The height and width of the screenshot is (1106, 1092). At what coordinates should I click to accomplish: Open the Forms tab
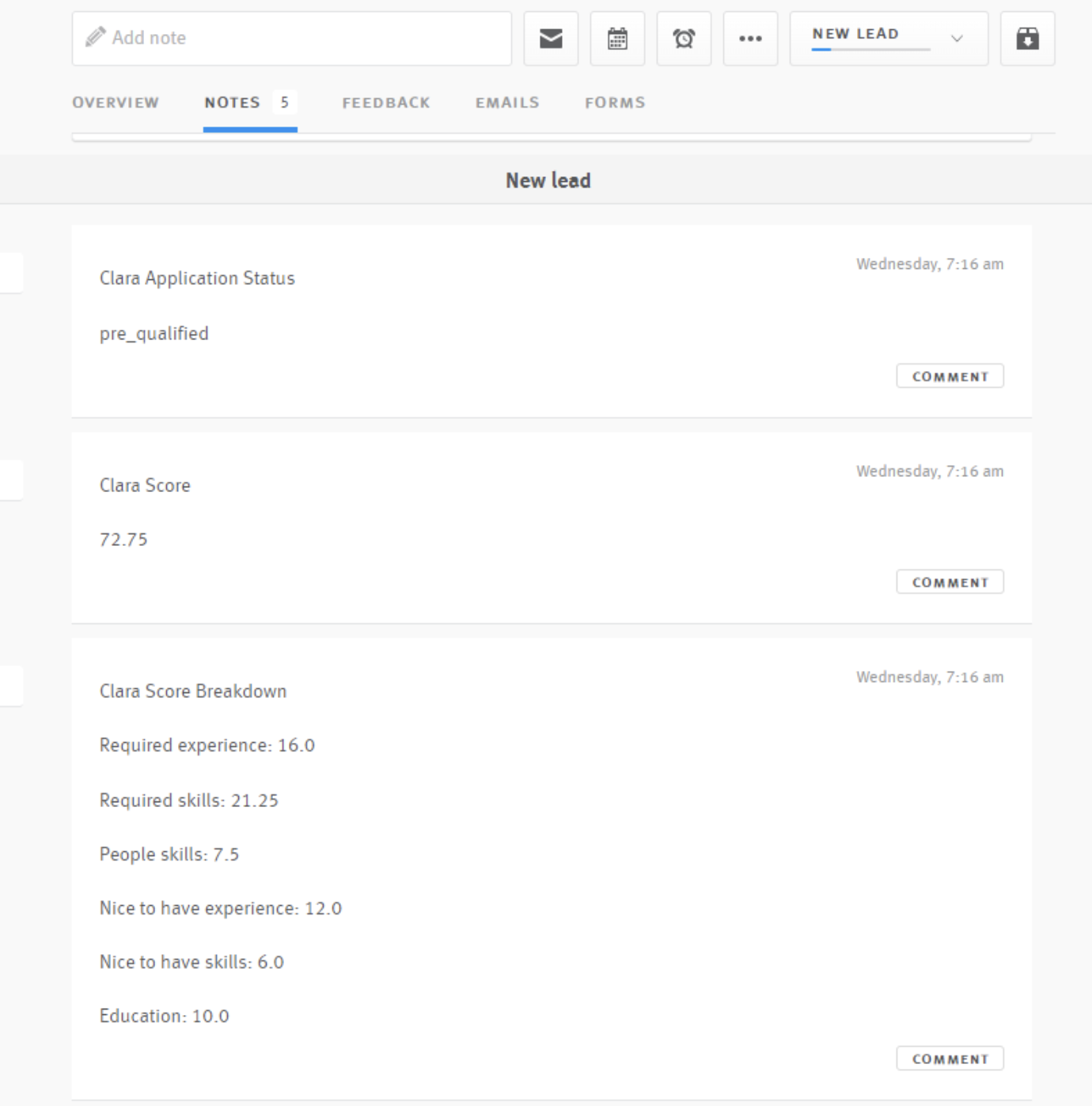[x=615, y=103]
